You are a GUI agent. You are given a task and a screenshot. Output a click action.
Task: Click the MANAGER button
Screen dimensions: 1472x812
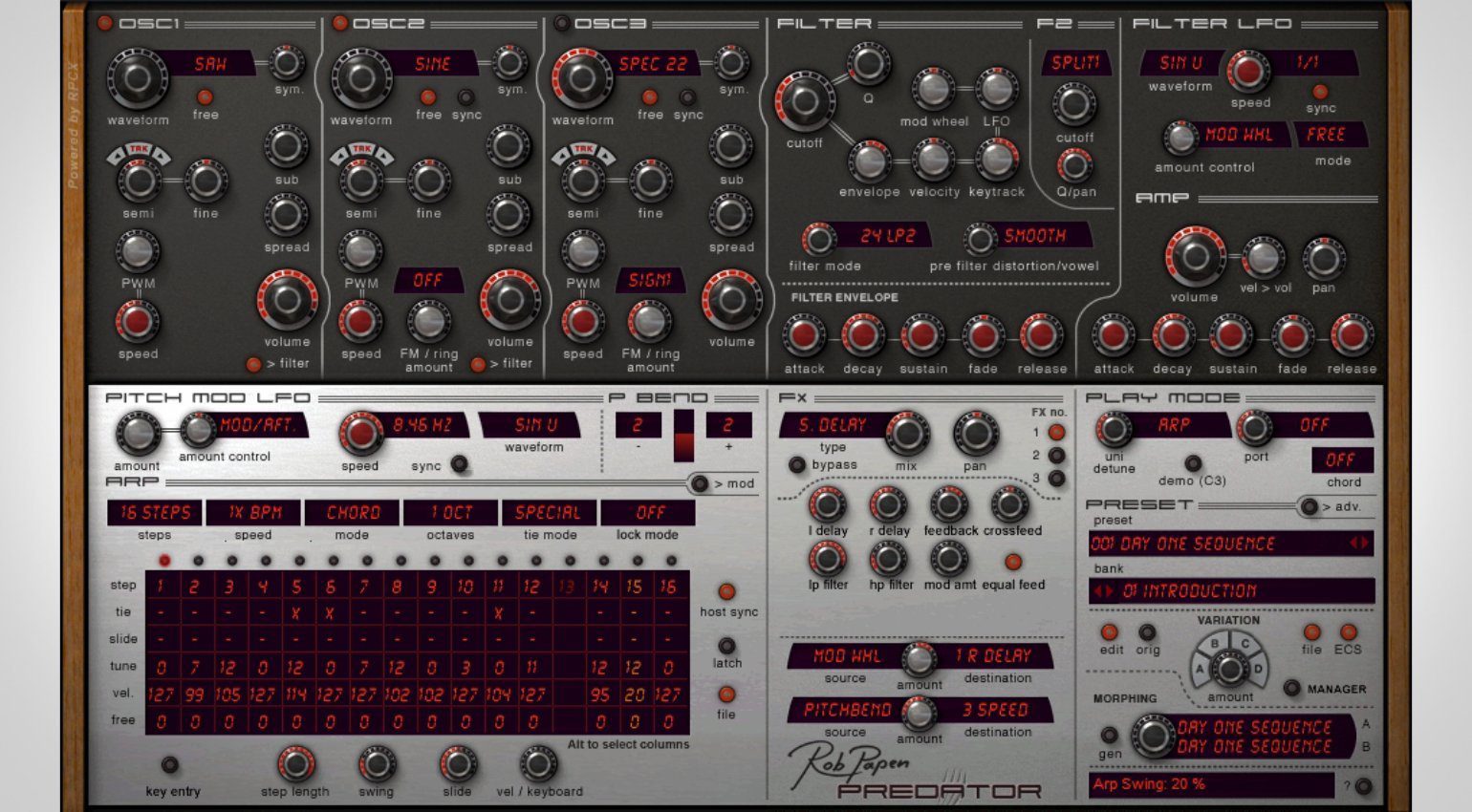tap(1292, 688)
